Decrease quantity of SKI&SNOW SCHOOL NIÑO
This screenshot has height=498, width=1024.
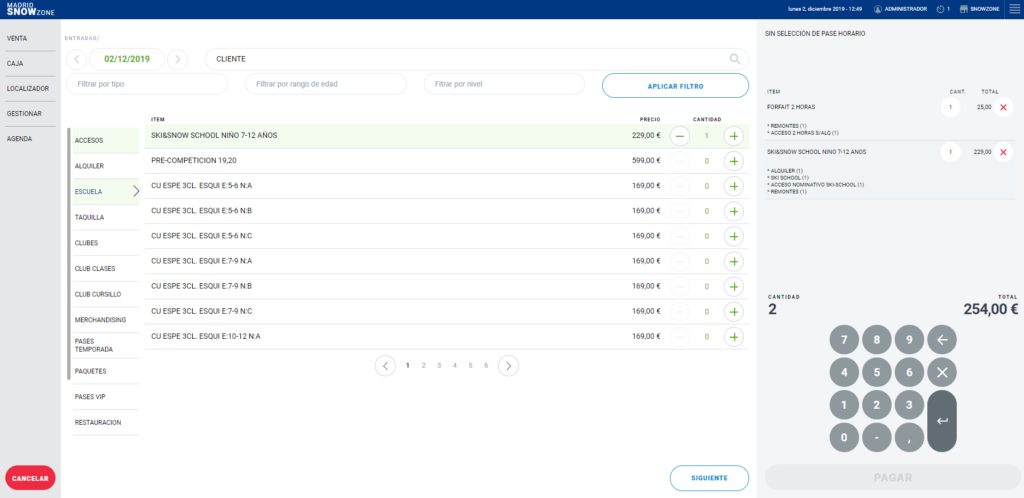(679, 136)
